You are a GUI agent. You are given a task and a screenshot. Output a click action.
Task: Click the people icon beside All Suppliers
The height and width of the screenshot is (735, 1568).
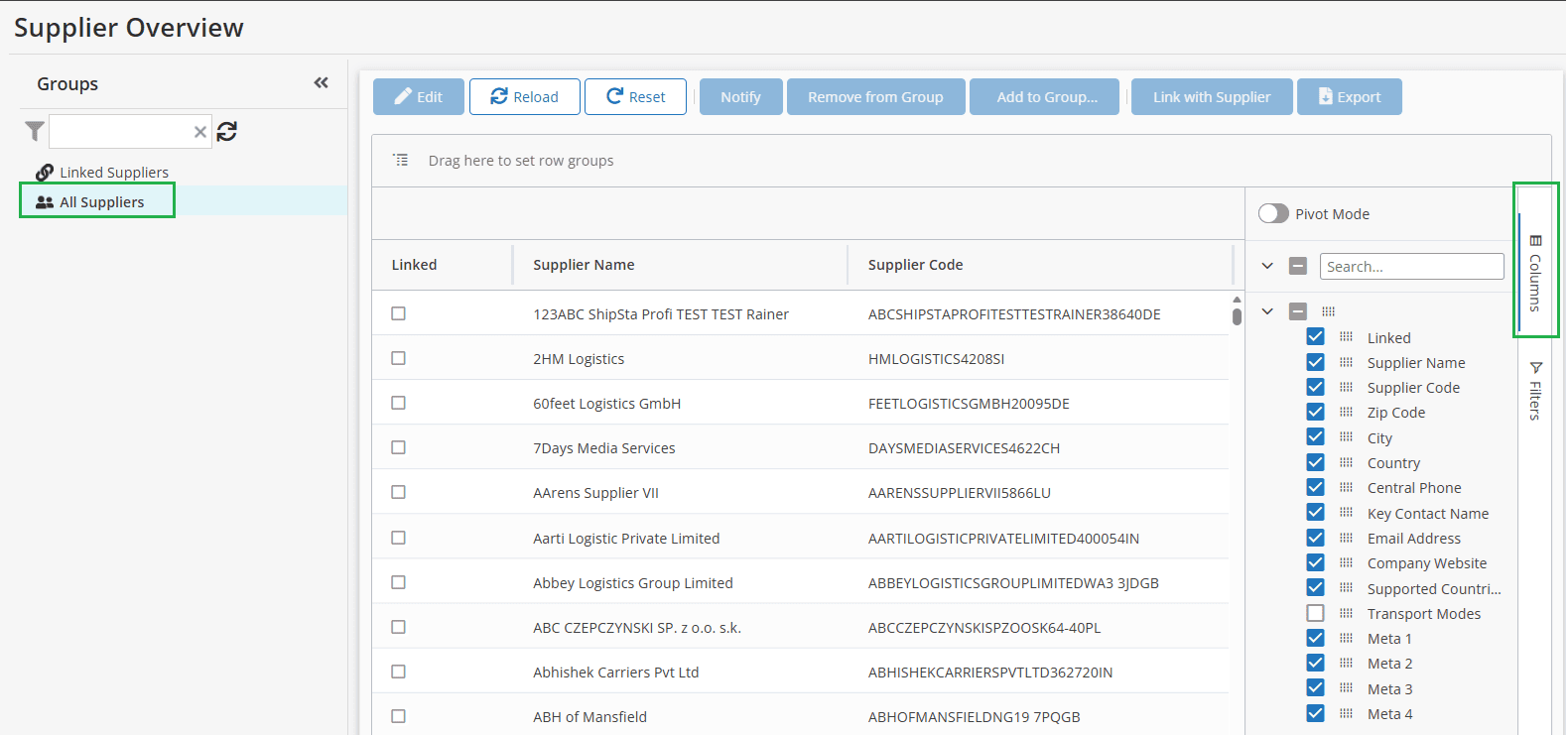tap(45, 202)
